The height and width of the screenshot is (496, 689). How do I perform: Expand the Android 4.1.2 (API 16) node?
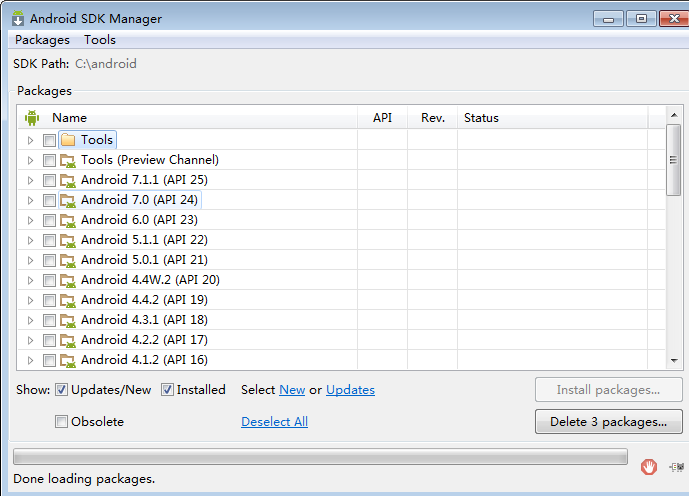30,360
